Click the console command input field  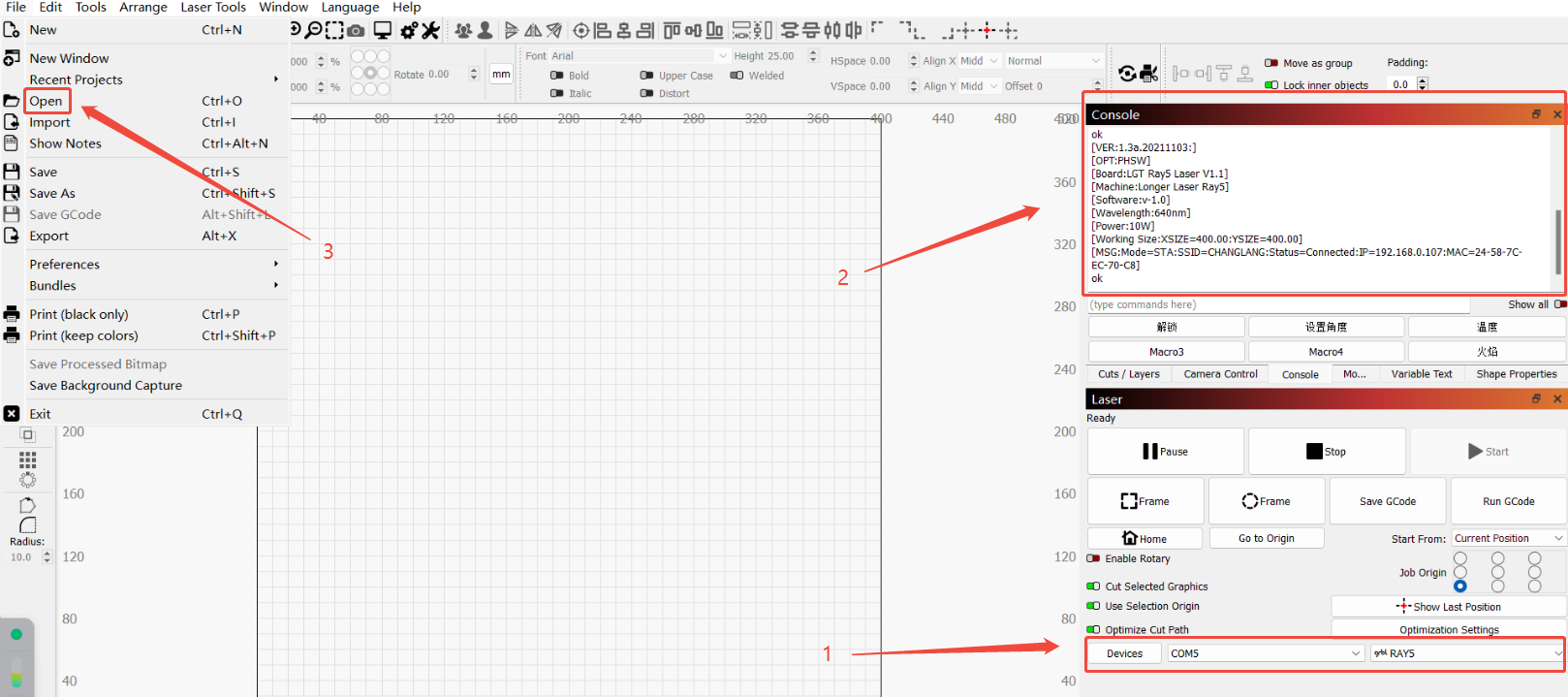pos(1278,304)
